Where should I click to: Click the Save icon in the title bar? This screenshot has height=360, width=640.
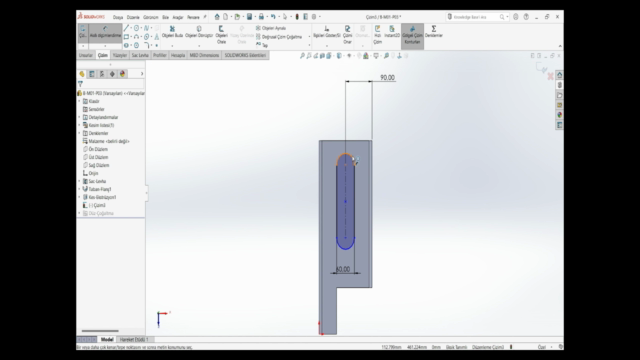[x=249, y=17]
